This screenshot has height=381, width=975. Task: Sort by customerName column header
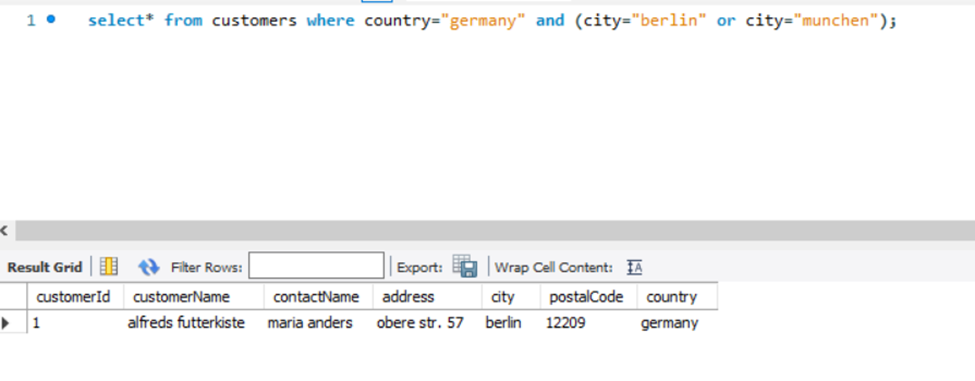[x=194, y=296]
